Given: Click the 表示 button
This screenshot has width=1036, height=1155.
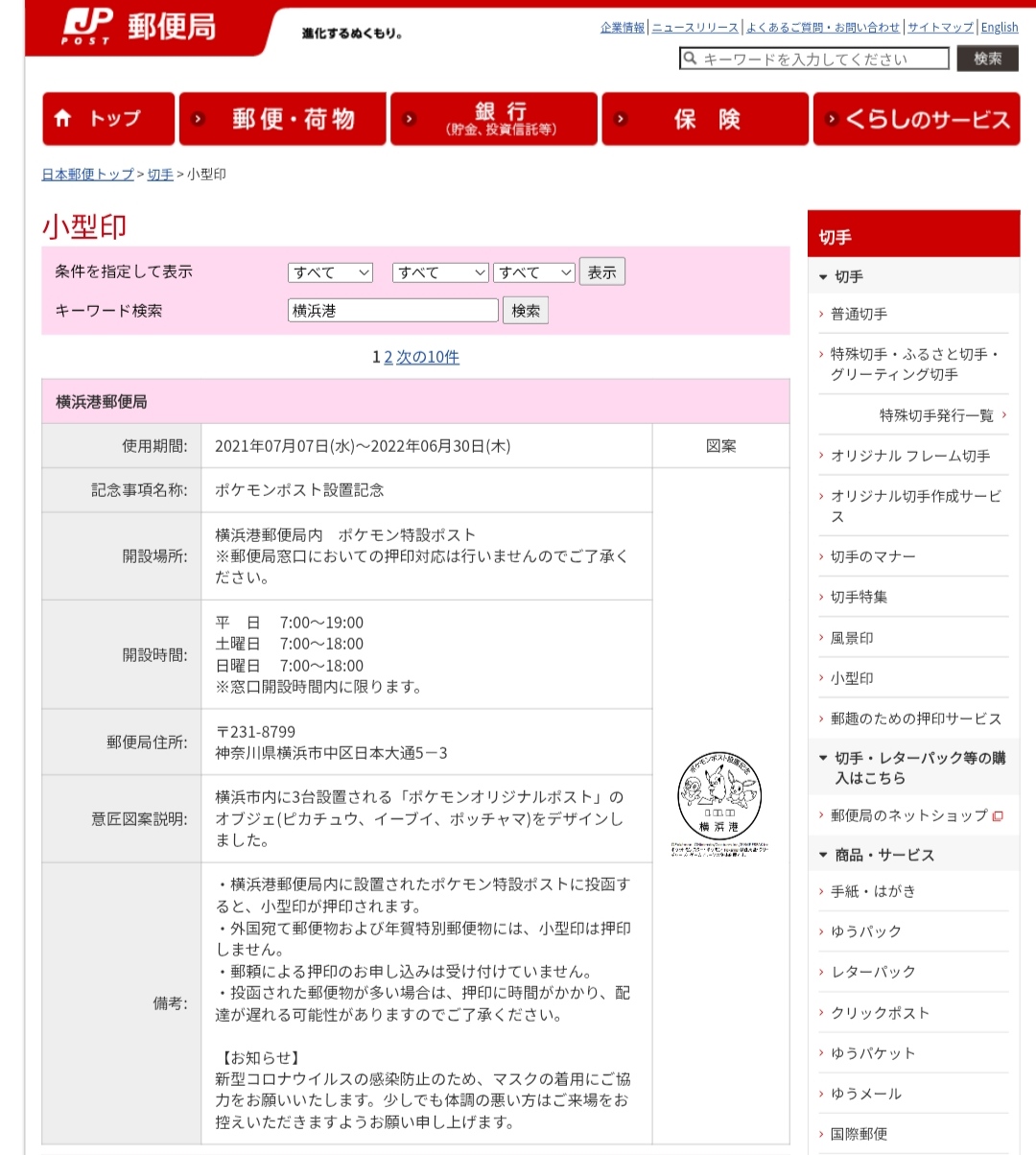Looking at the screenshot, I should pyautogui.click(x=602, y=272).
